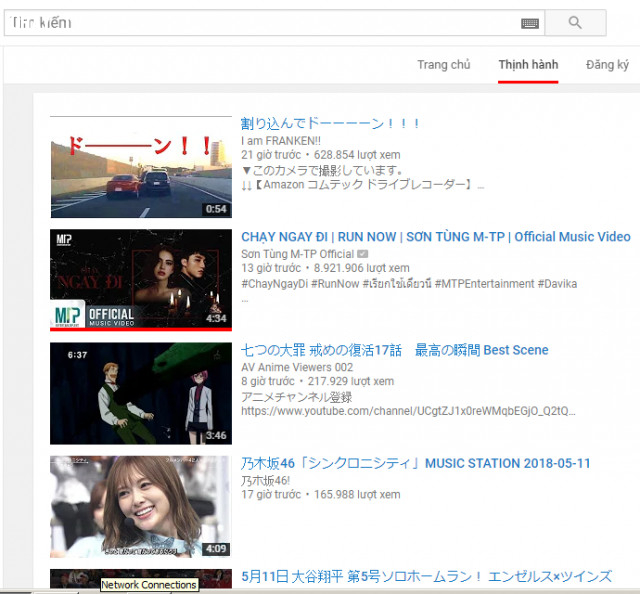The image size is (640, 594).
Task: Go to the Đăng ký tab
Action: [x=607, y=65]
